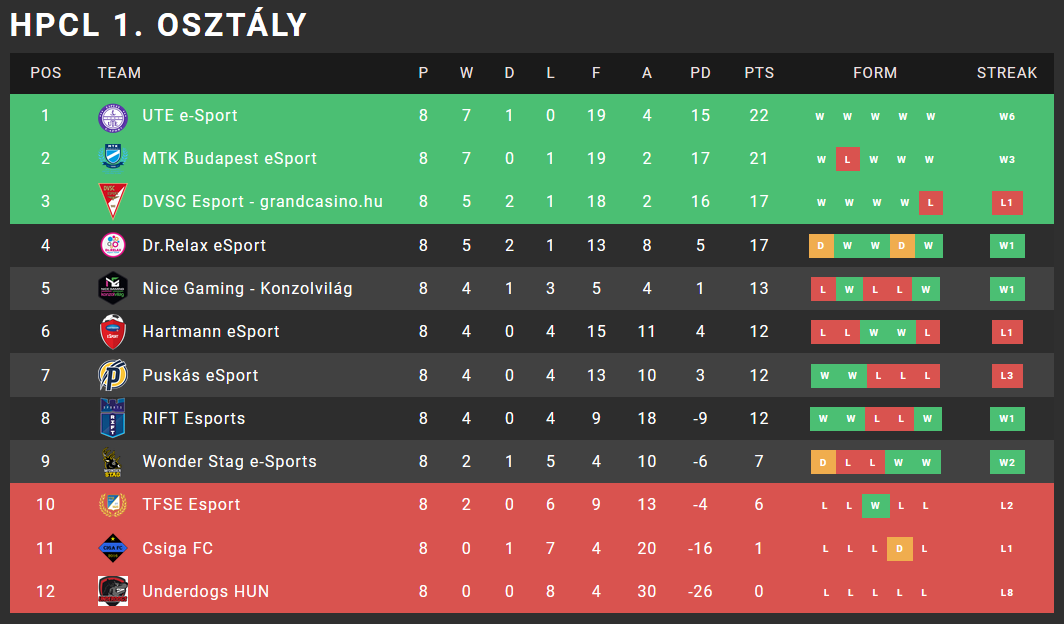Click the Dr.Relax eSport round logo
The width and height of the screenshot is (1064, 624).
point(113,246)
